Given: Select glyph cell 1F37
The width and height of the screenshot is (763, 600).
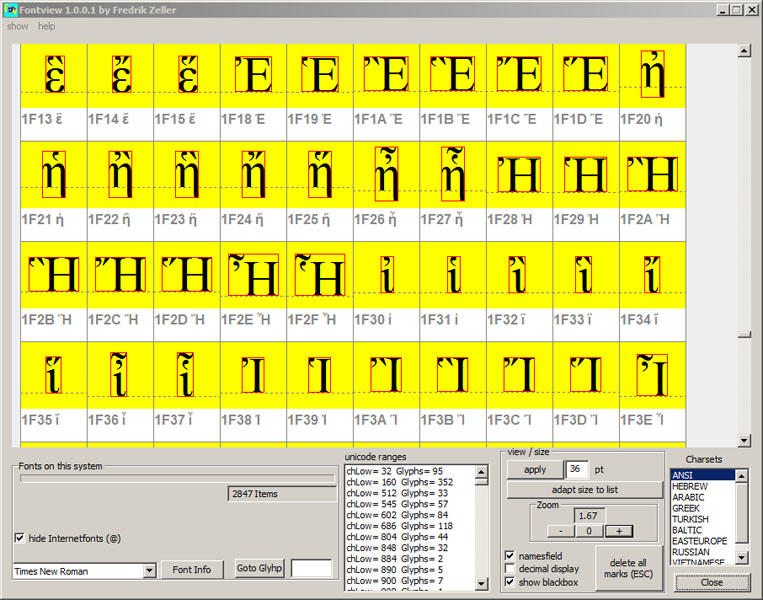Looking at the screenshot, I should (x=186, y=392).
